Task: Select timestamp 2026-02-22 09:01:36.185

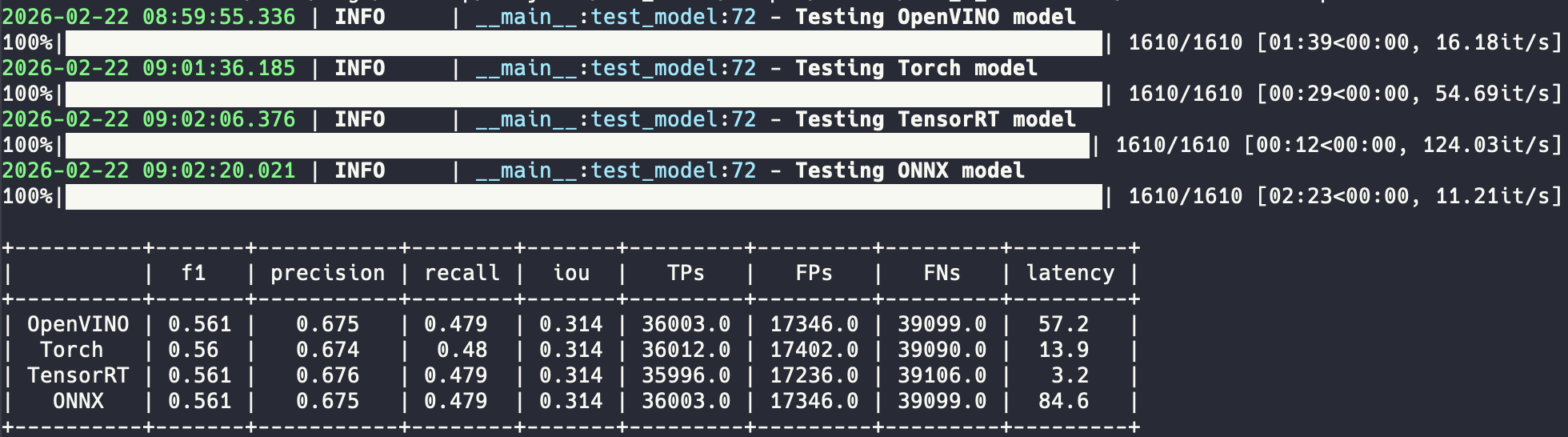Action: click(x=149, y=68)
